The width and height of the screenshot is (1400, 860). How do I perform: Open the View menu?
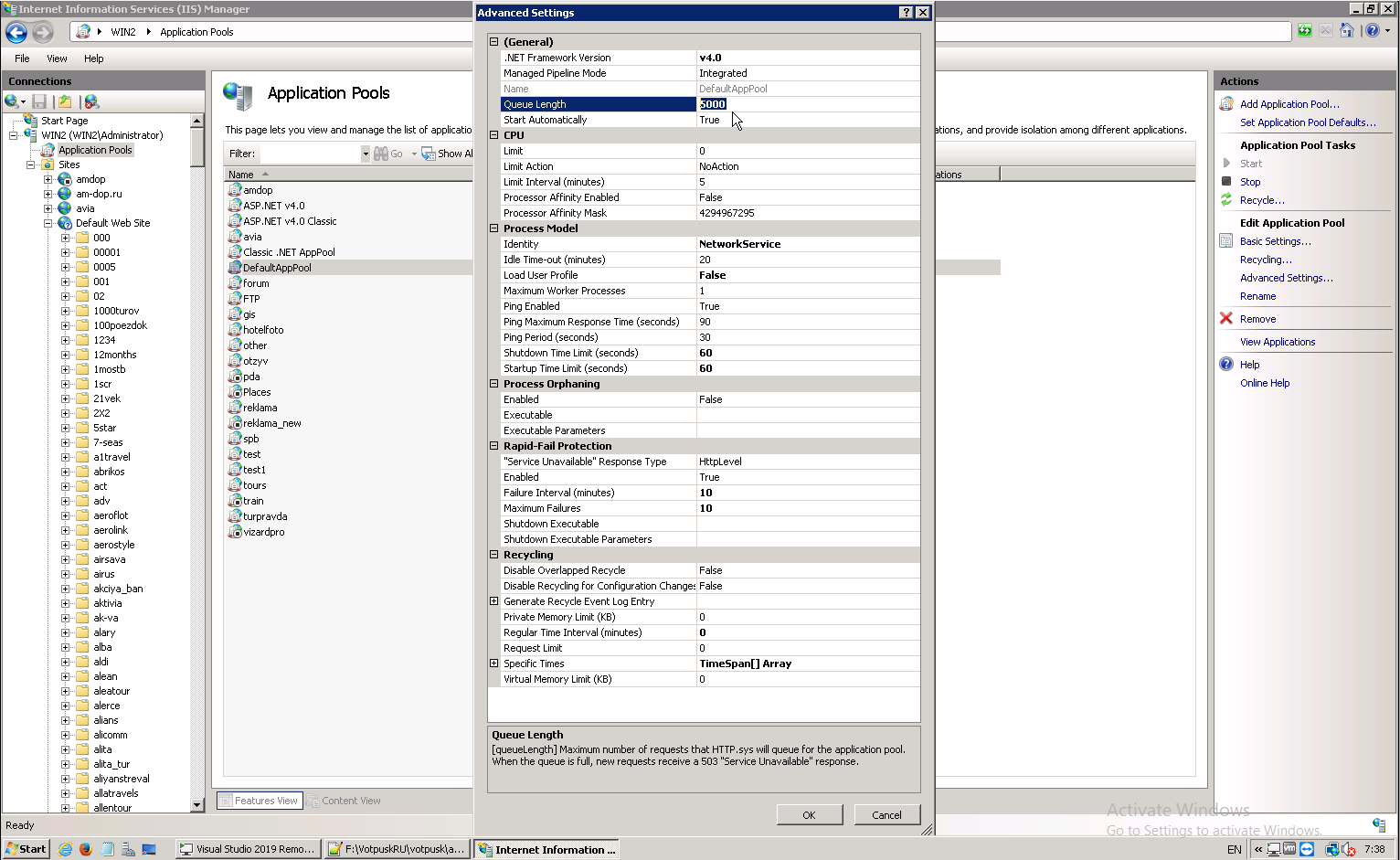click(x=57, y=58)
